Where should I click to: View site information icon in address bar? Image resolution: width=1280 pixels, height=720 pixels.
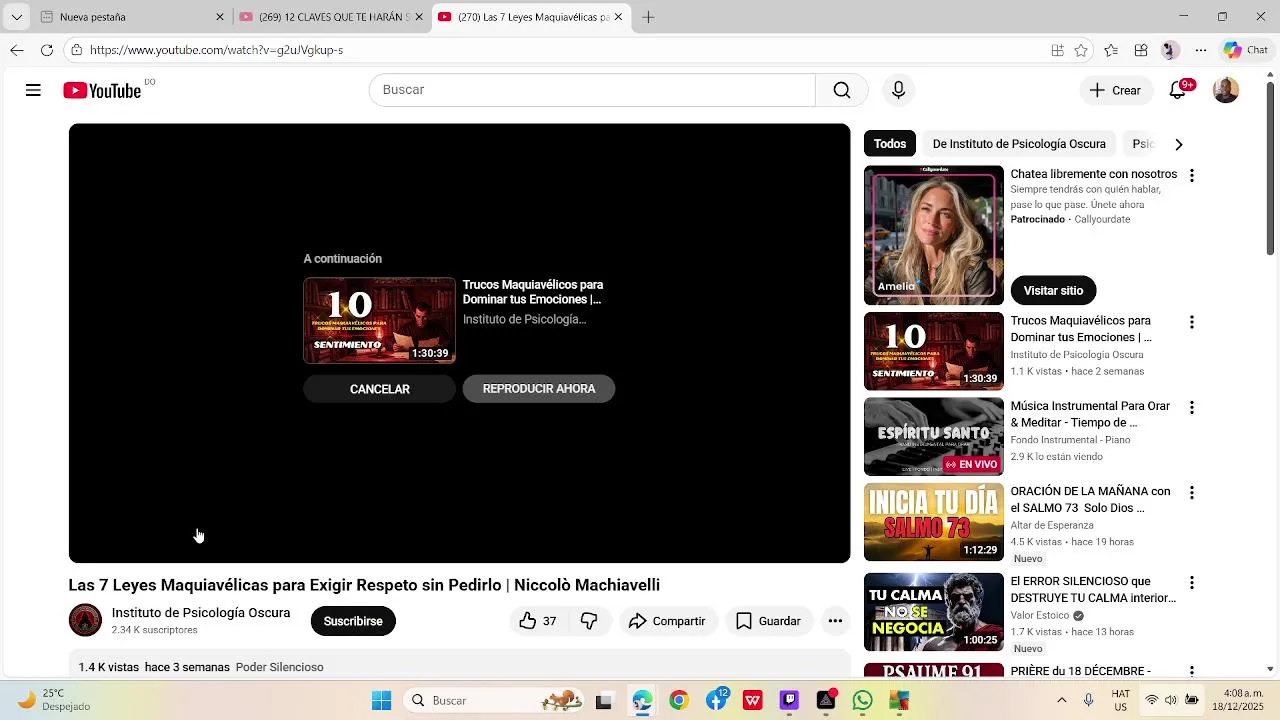click(77, 50)
